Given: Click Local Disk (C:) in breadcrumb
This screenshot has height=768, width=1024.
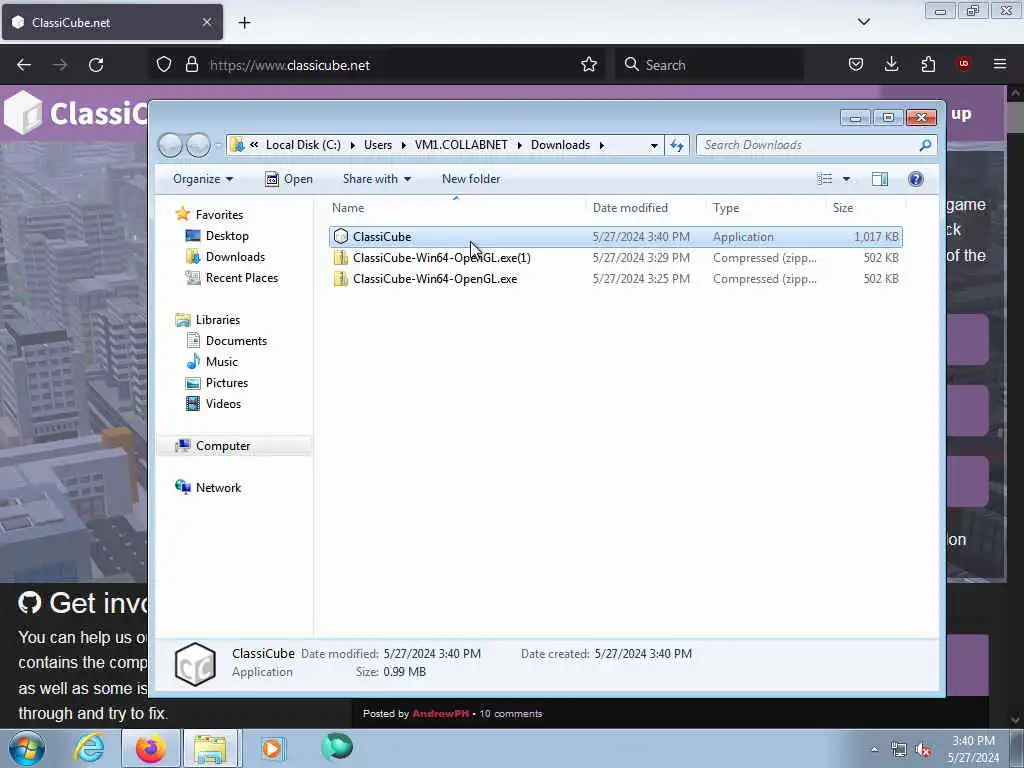Looking at the screenshot, I should pyautogui.click(x=303, y=145).
